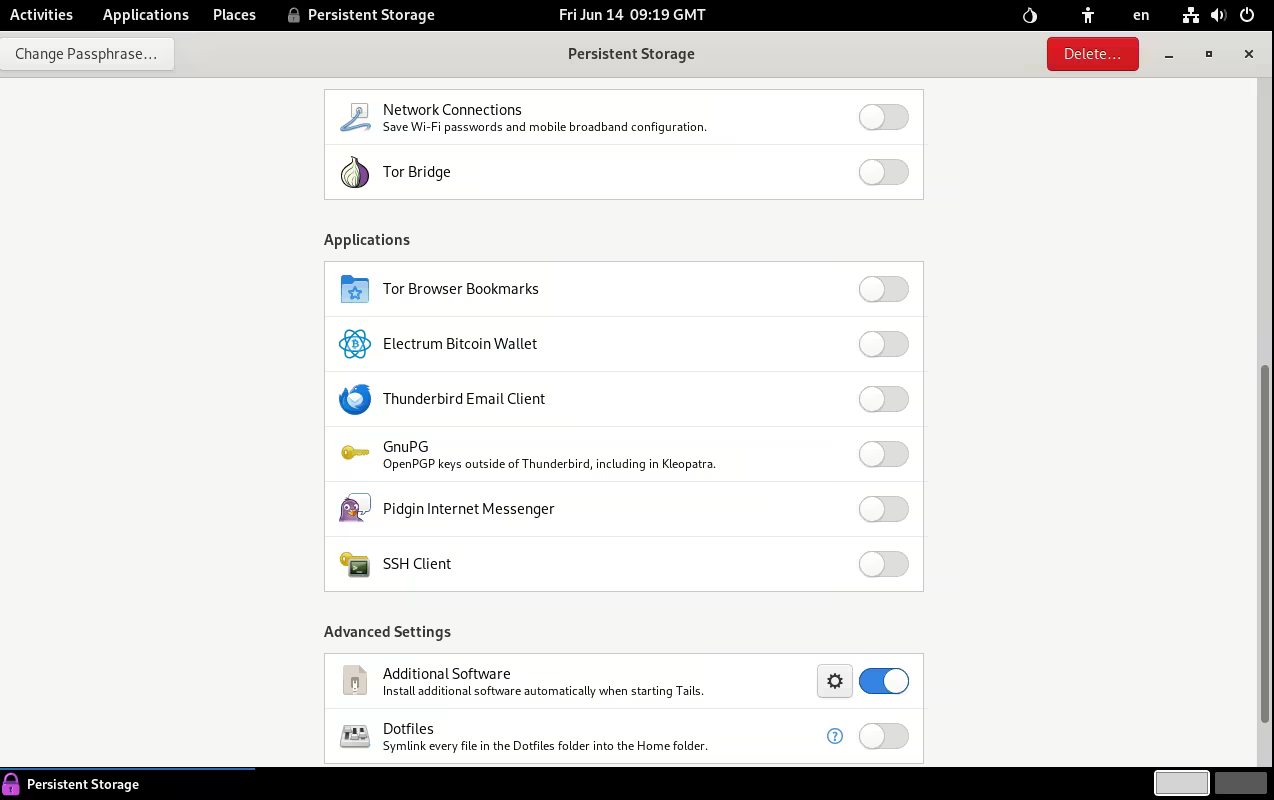Disable the Additional Software switch
The width and height of the screenshot is (1274, 800).
point(883,681)
